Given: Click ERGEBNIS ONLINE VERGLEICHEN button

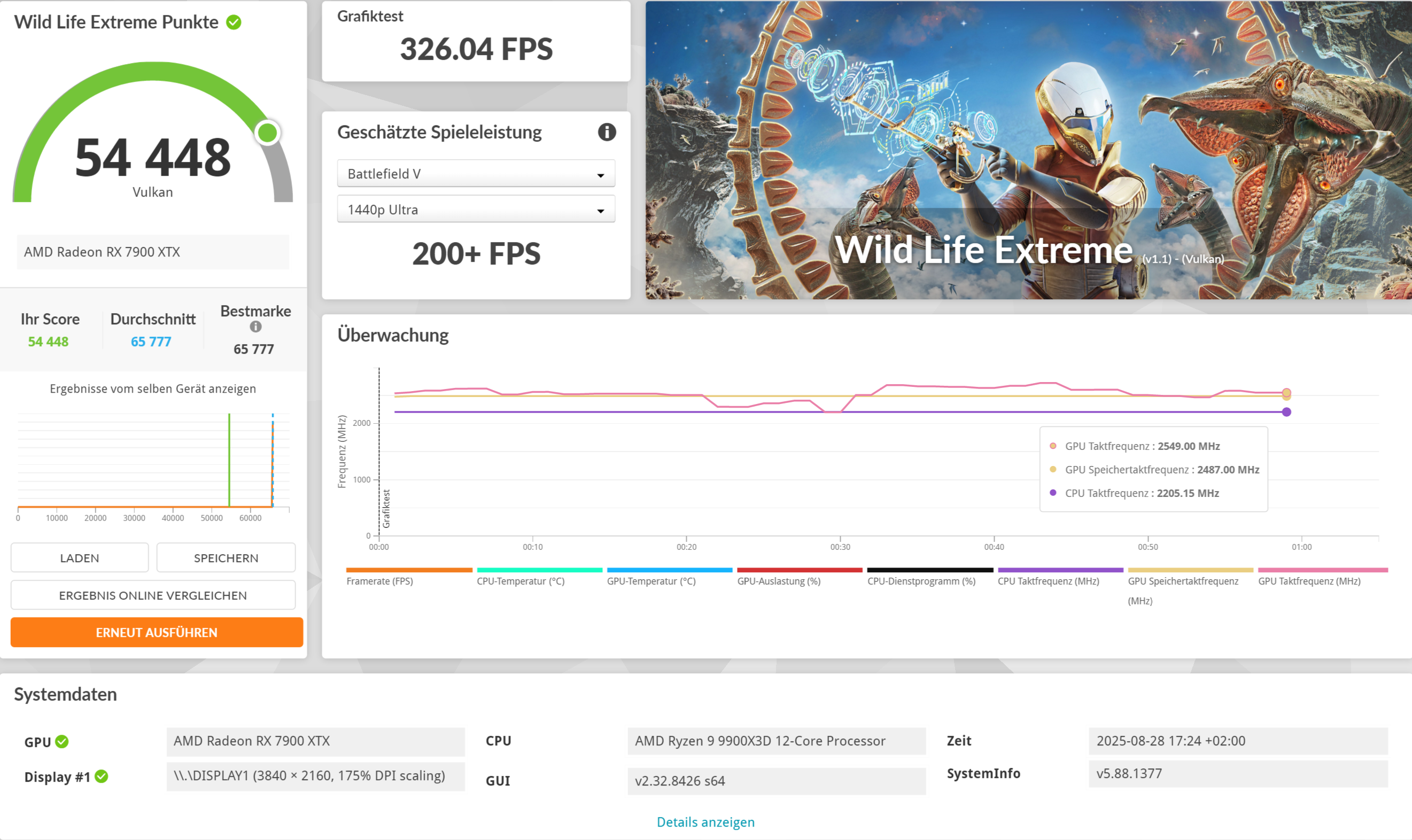Looking at the screenshot, I should (153, 595).
